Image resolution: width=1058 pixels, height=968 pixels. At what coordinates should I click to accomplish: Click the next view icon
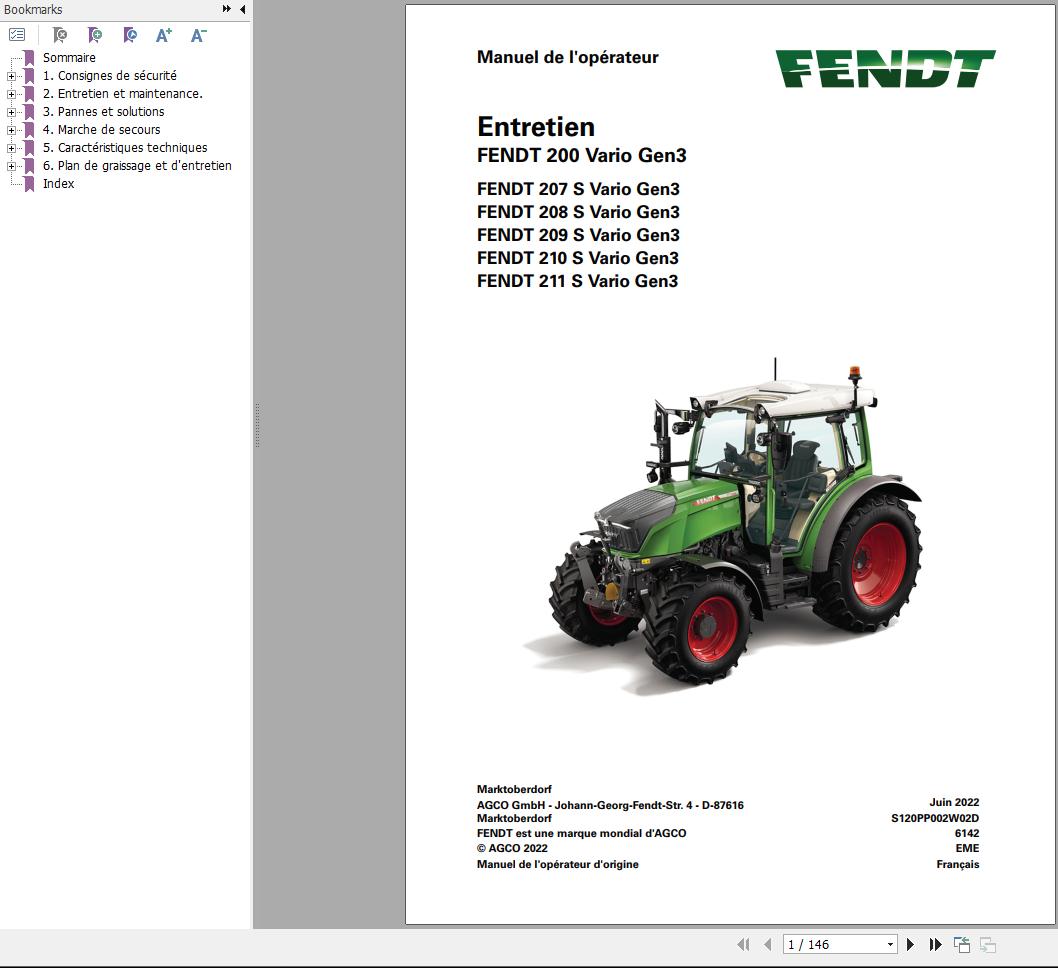pos(988,945)
